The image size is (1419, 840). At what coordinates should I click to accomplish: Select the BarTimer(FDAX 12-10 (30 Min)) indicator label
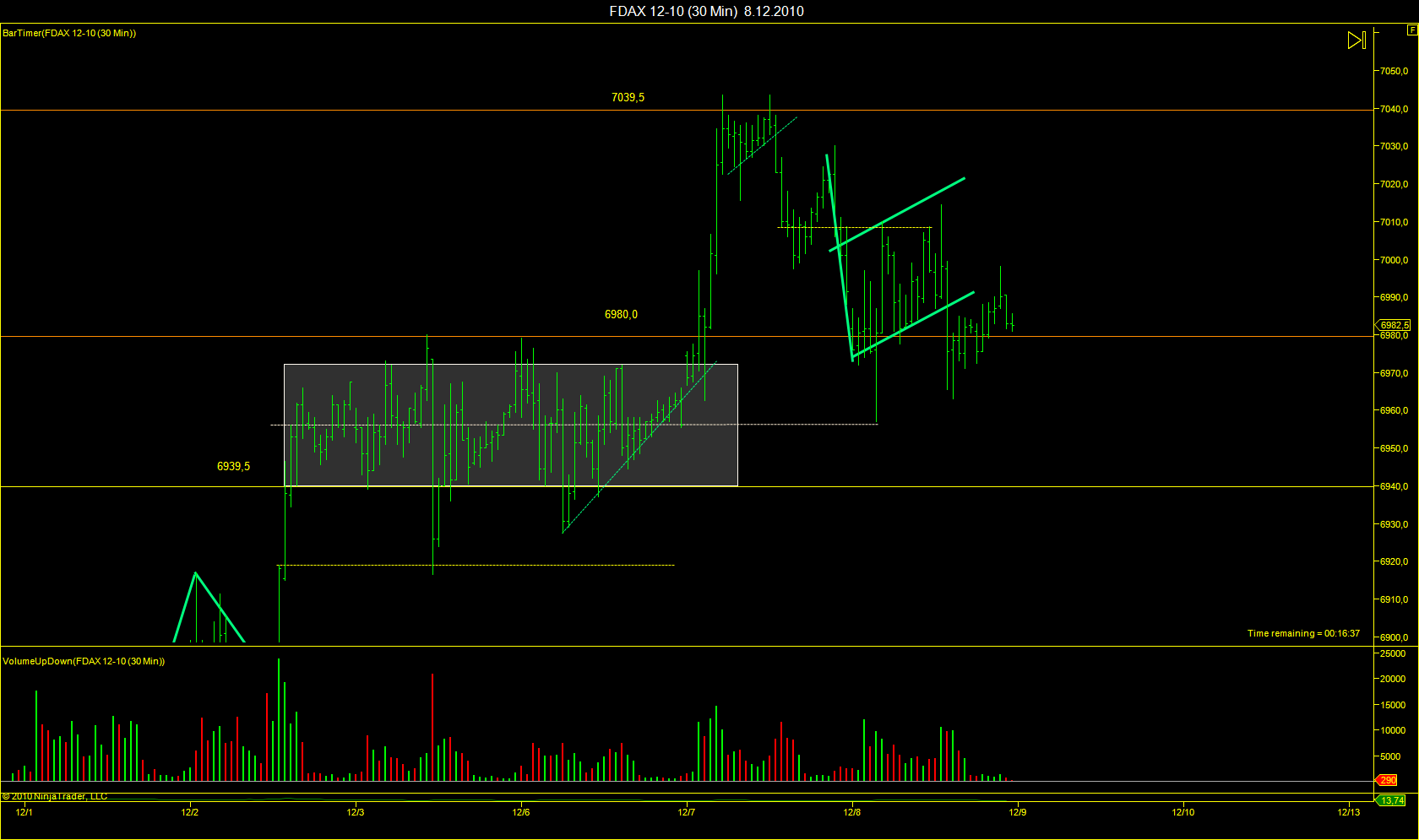(x=69, y=33)
